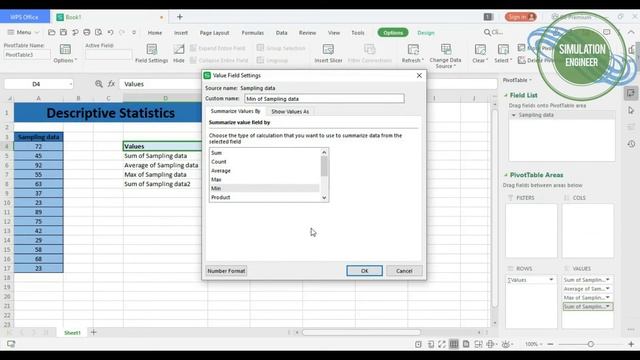Click the Refresh ribbon button

pyautogui.click(x=413, y=53)
